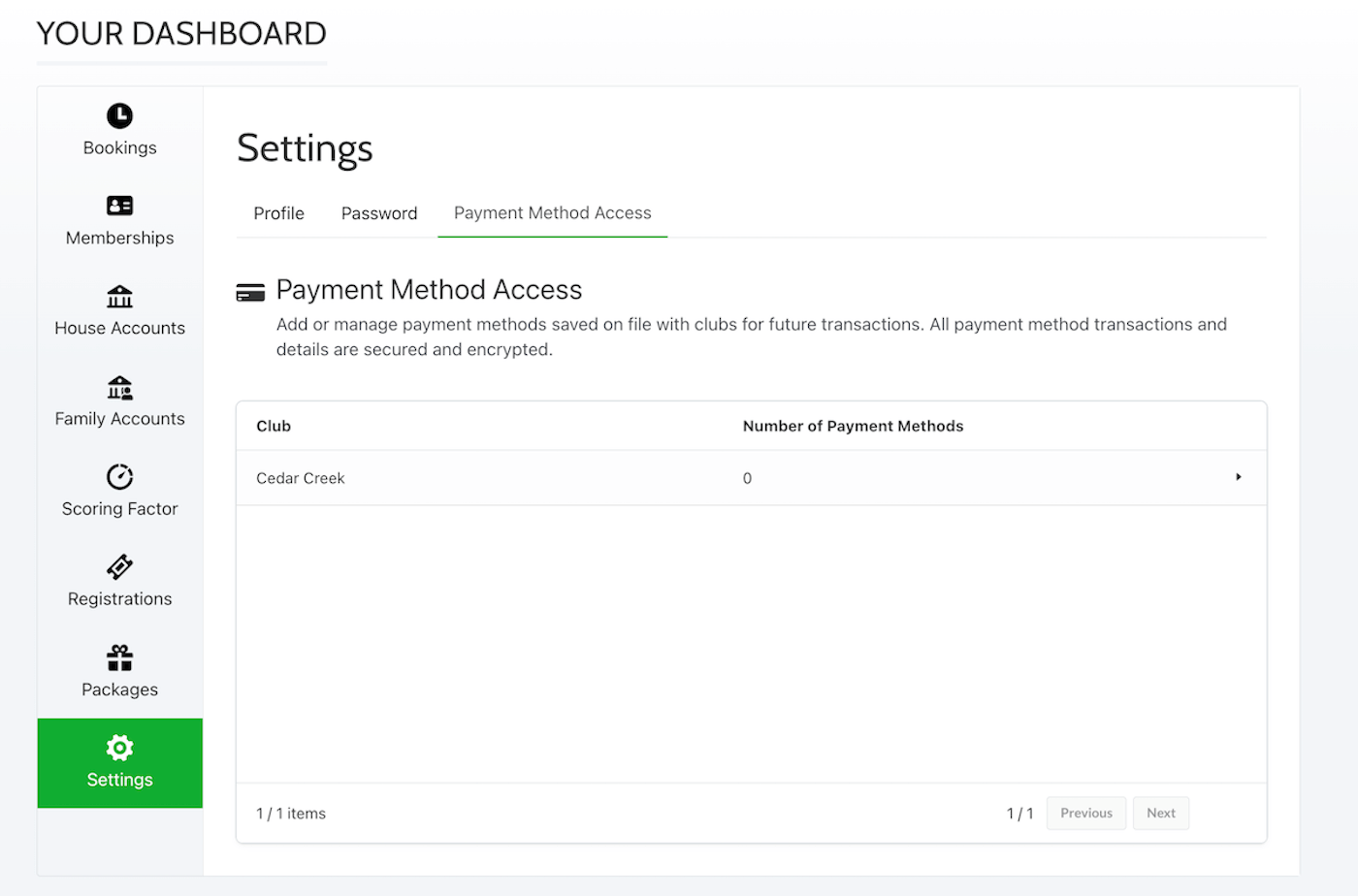The height and width of the screenshot is (896, 1358).
Task: Open the Scoring Factor sidebar label
Action: pyautogui.click(x=120, y=509)
